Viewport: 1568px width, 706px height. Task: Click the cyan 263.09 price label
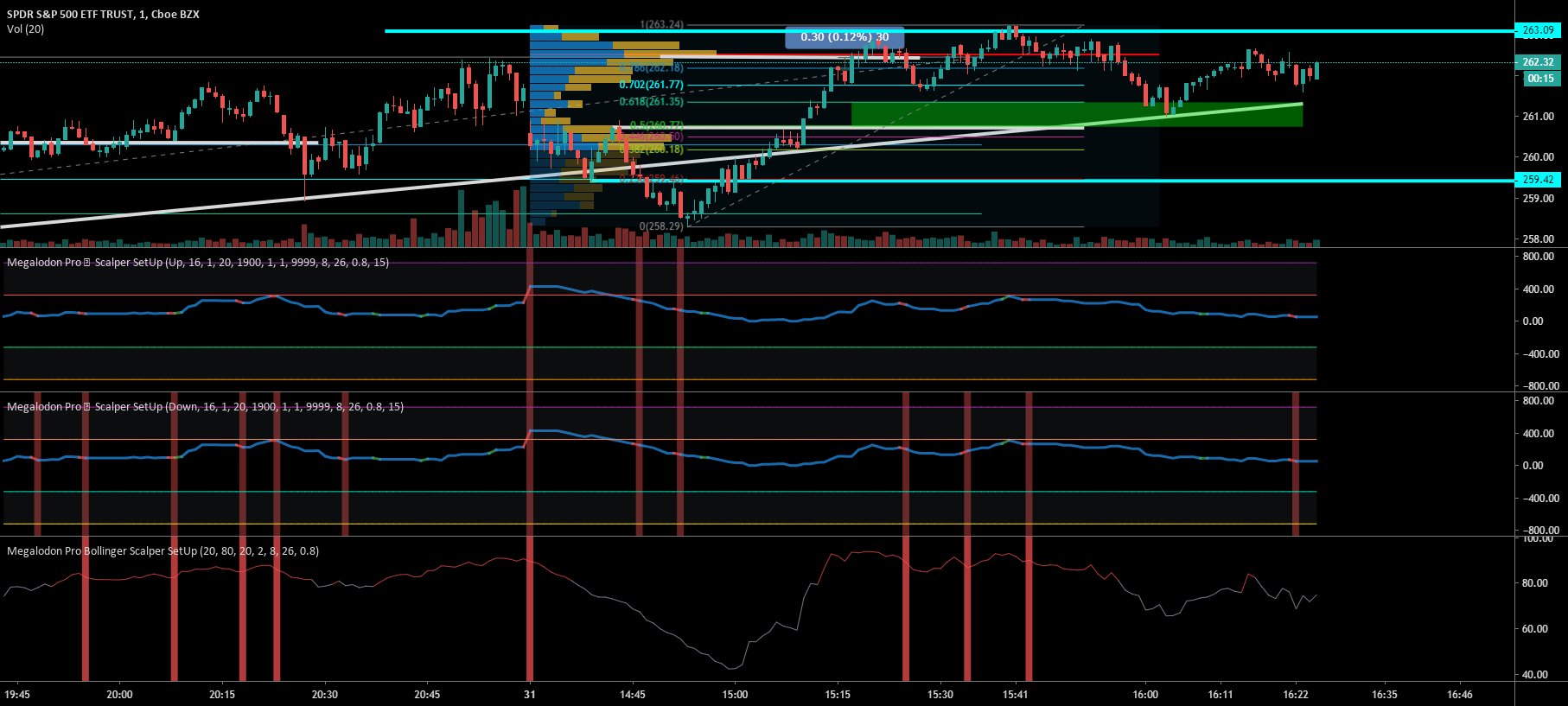tap(1538, 30)
